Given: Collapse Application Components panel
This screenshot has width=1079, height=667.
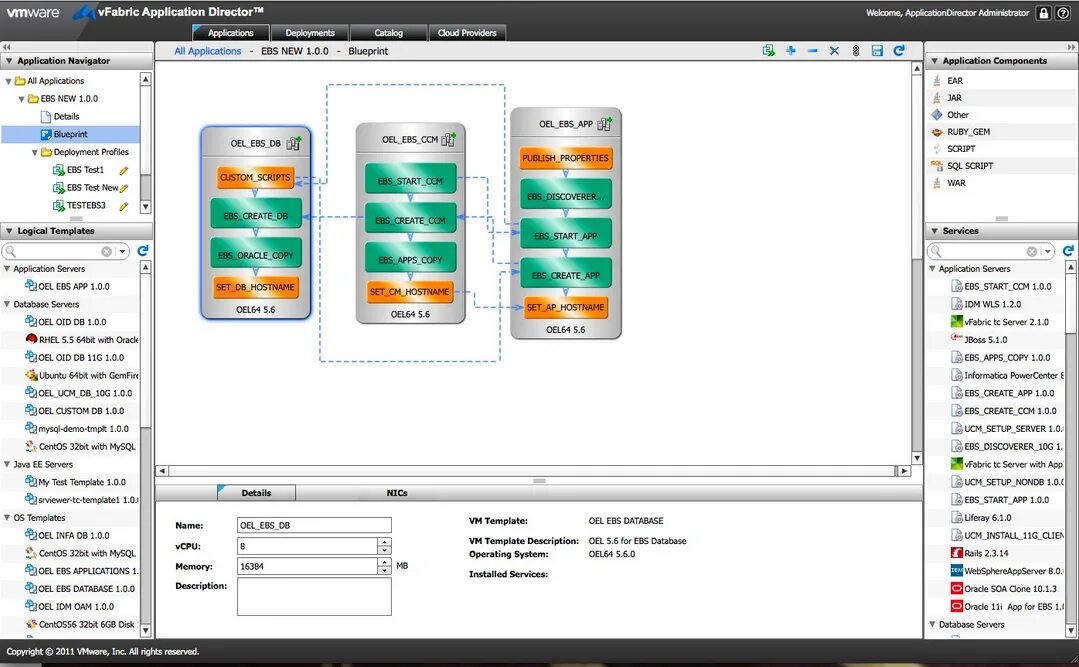Looking at the screenshot, I should point(934,61).
